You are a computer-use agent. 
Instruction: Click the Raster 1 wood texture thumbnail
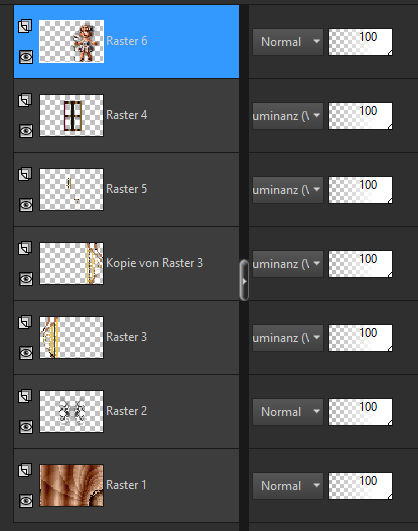71,486
